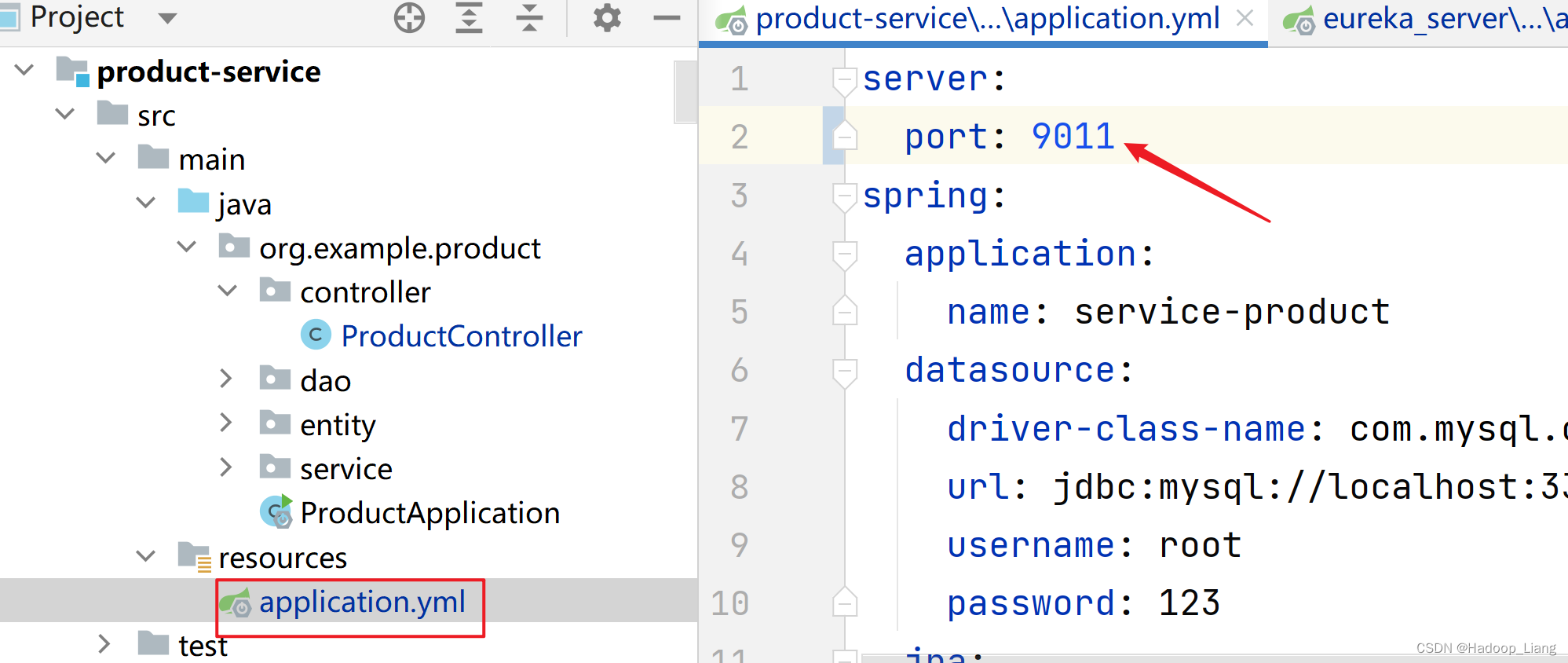
Task: Select the product-service application.yml tab
Action: (x=986, y=19)
